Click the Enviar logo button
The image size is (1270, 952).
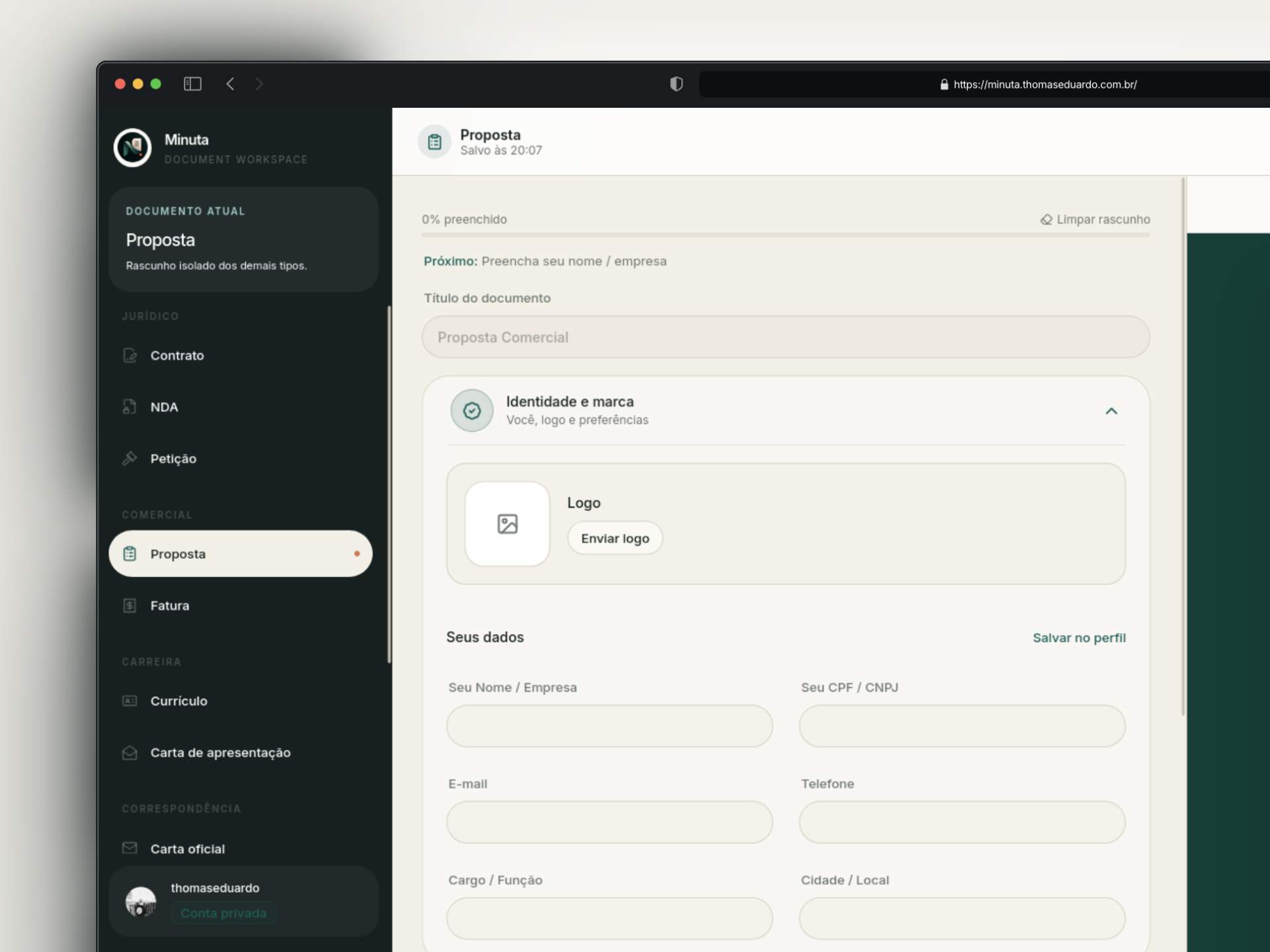[615, 538]
